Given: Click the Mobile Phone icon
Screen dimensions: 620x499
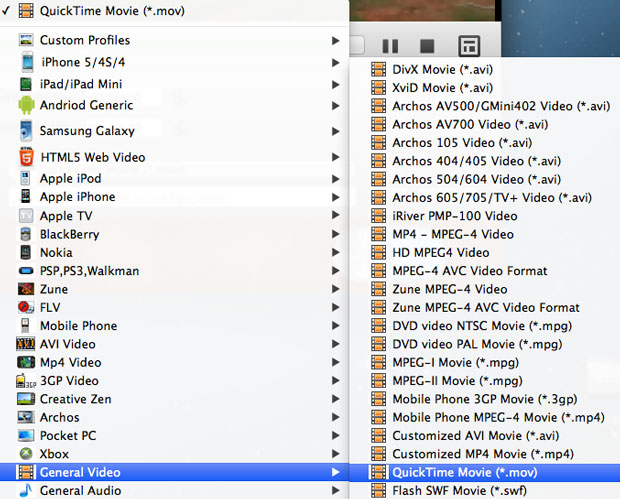Looking at the screenshot, I should [25, 326].
